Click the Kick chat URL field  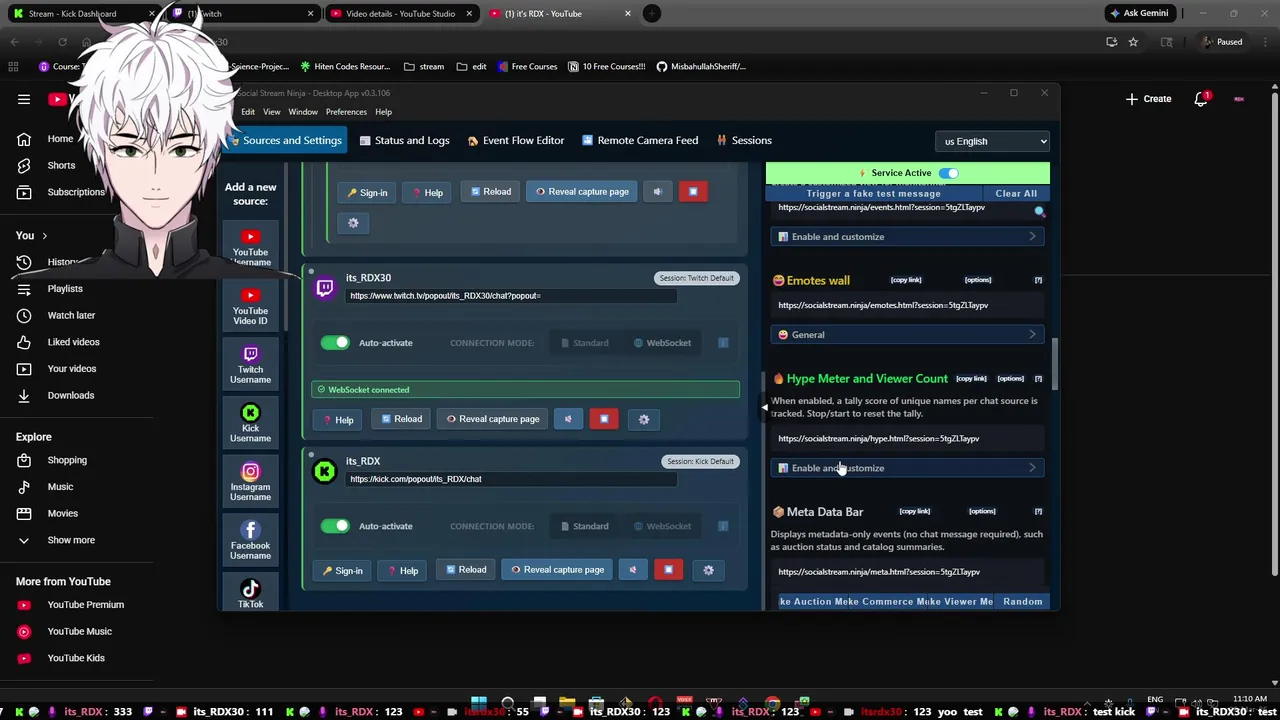(x=511, y=479)
